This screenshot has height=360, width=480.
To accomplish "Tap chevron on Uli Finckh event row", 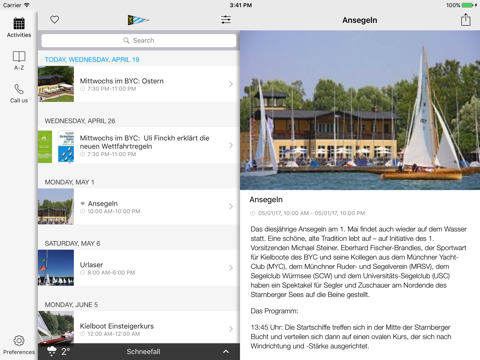I will pyautogui.click(x=231, y=145).
